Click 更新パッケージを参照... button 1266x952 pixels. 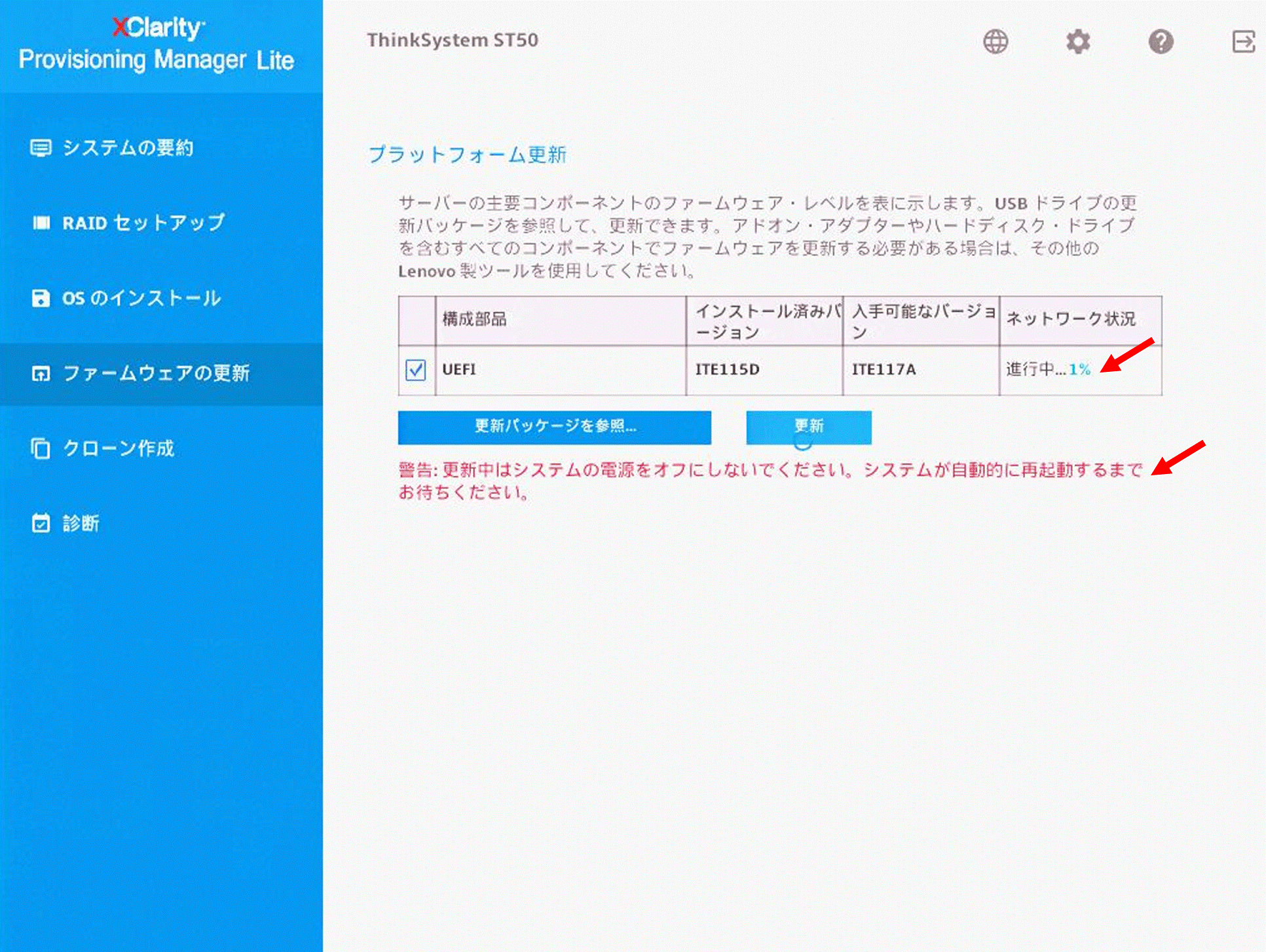554,428
